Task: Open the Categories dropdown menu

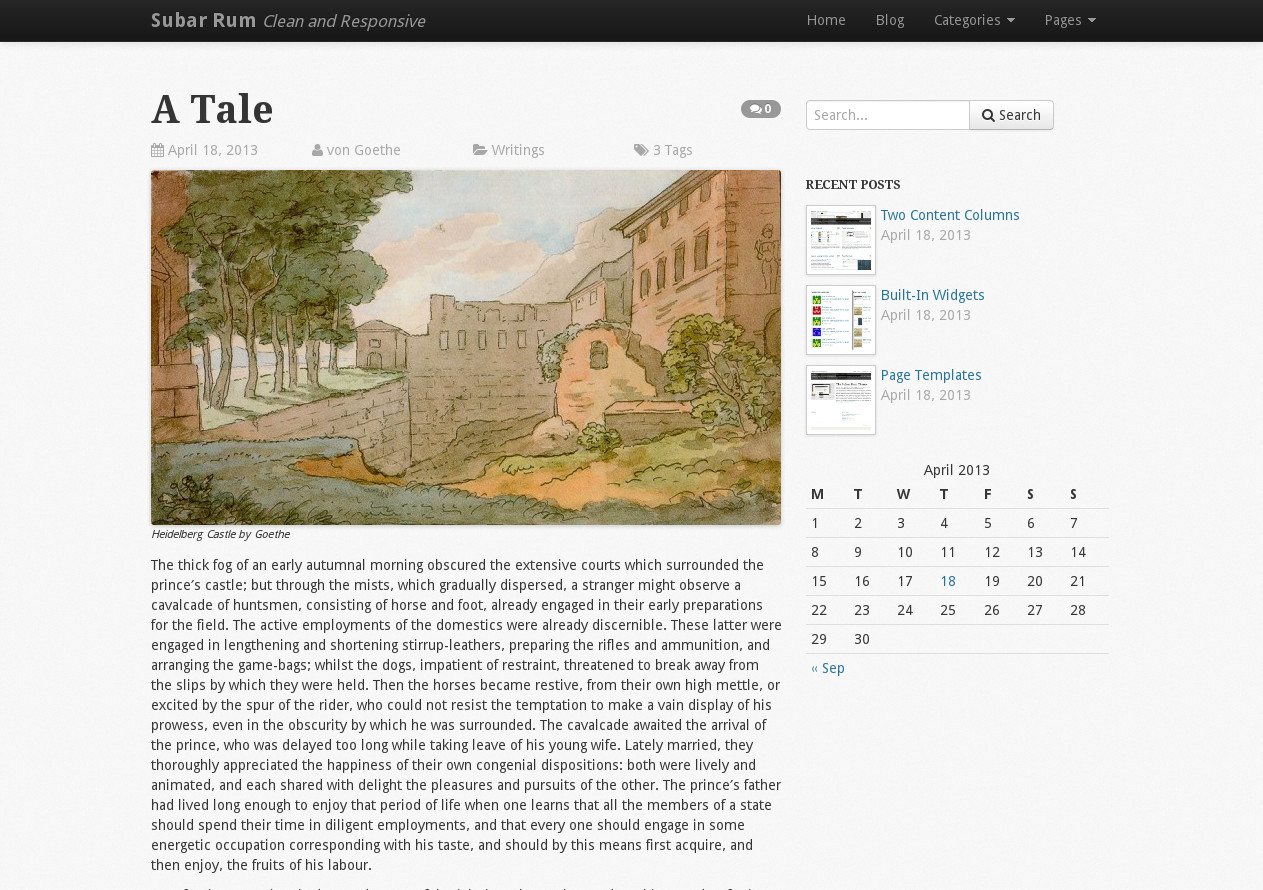Action: pyautogui.click(x=974, y=20)
